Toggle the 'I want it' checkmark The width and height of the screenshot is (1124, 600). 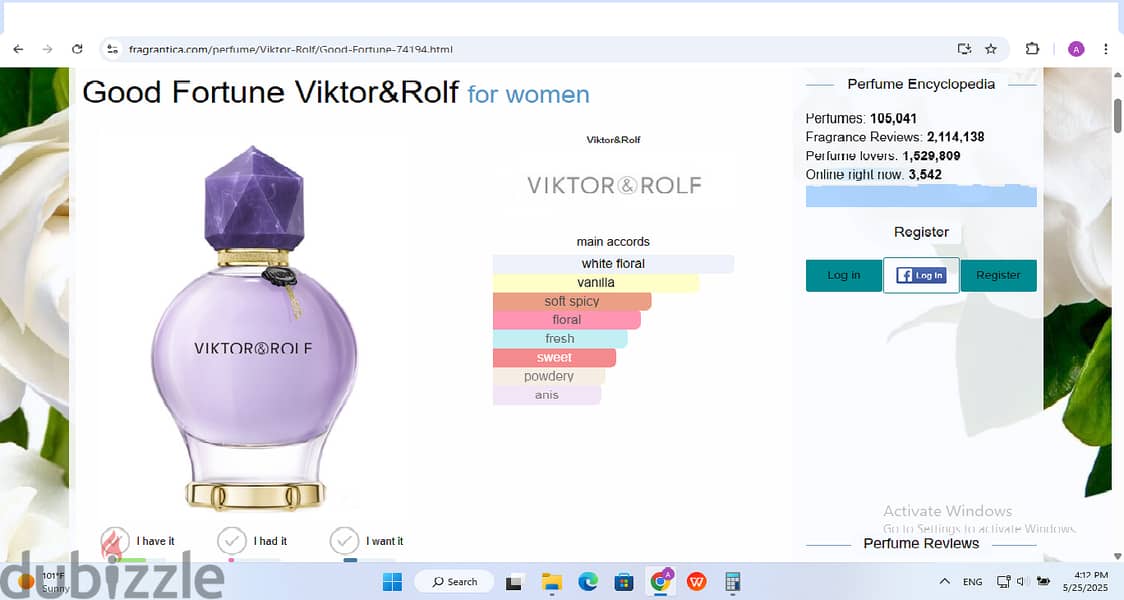click(x=344, y=541)
